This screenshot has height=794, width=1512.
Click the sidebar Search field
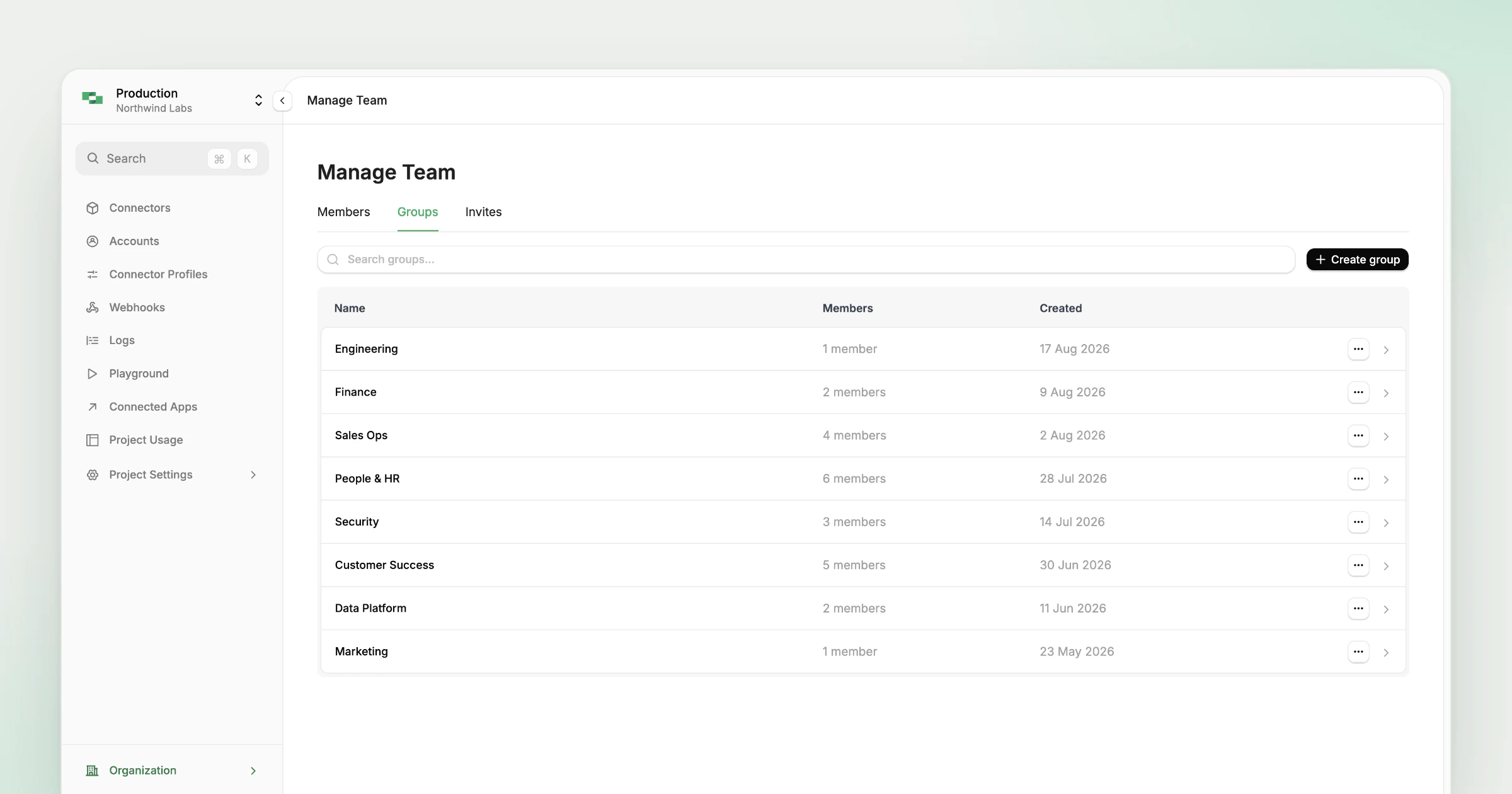pos(172,159)
